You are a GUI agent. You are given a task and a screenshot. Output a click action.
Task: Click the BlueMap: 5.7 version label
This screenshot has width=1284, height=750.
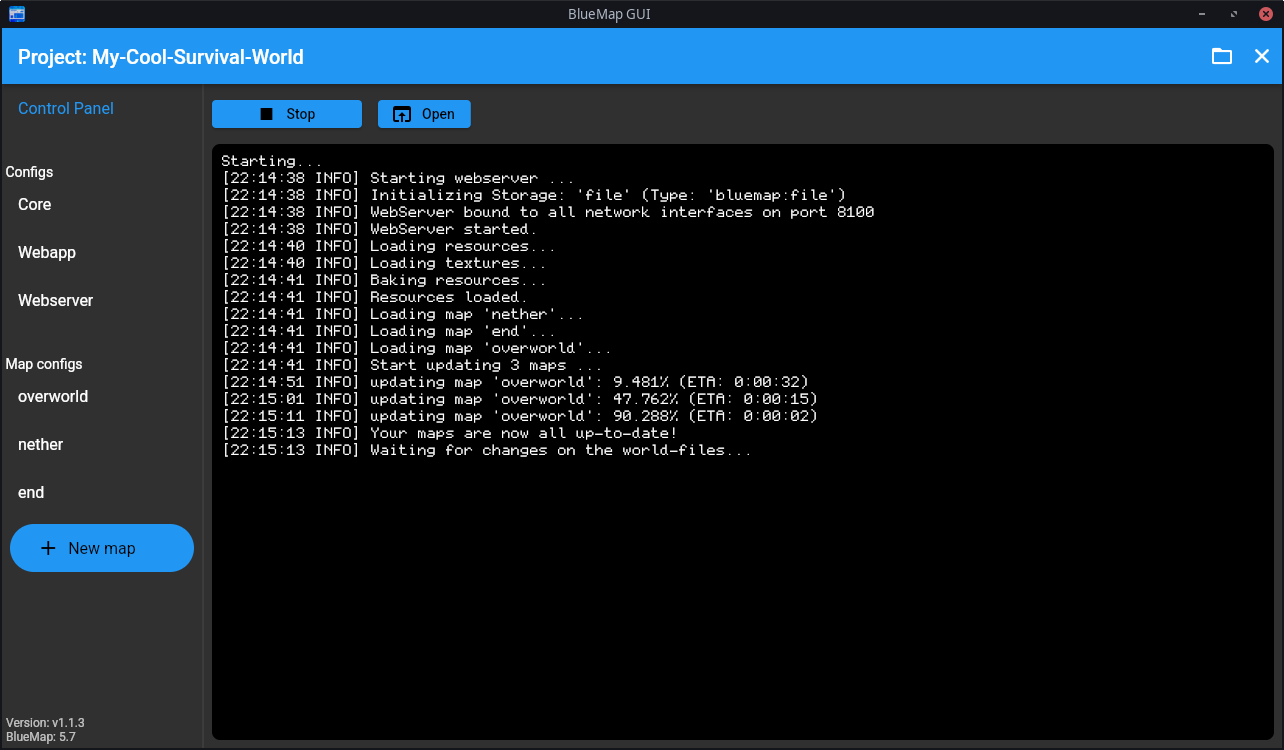click(40, 737)
